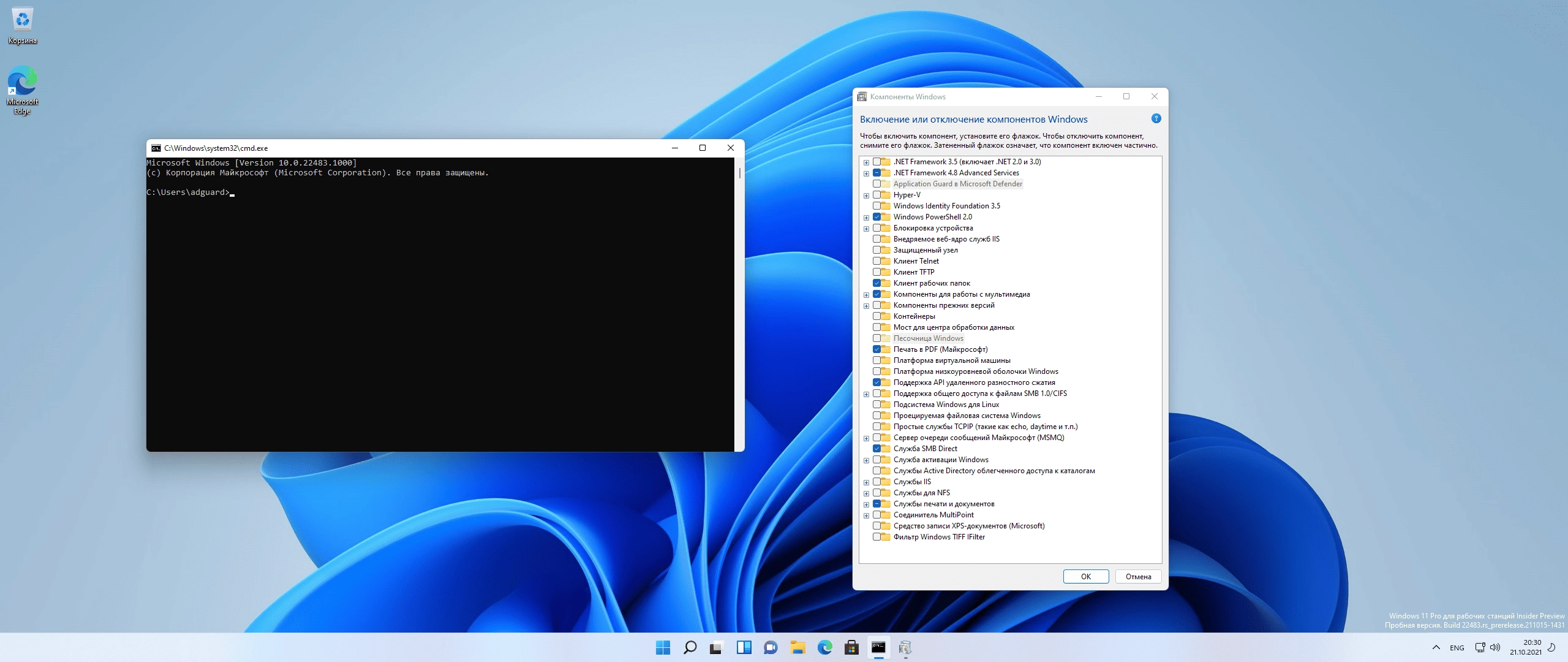This screenshot has height=662, width=1568.
Task: Select Средство записи XPS-документов item
Action: (969, 526)
